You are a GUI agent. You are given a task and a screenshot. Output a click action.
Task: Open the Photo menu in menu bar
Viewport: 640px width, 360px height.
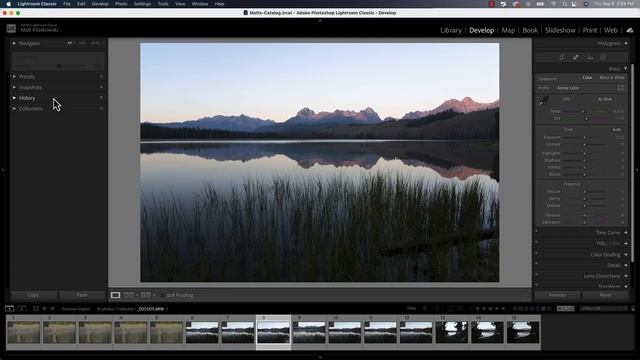click(x=121, y=4)
